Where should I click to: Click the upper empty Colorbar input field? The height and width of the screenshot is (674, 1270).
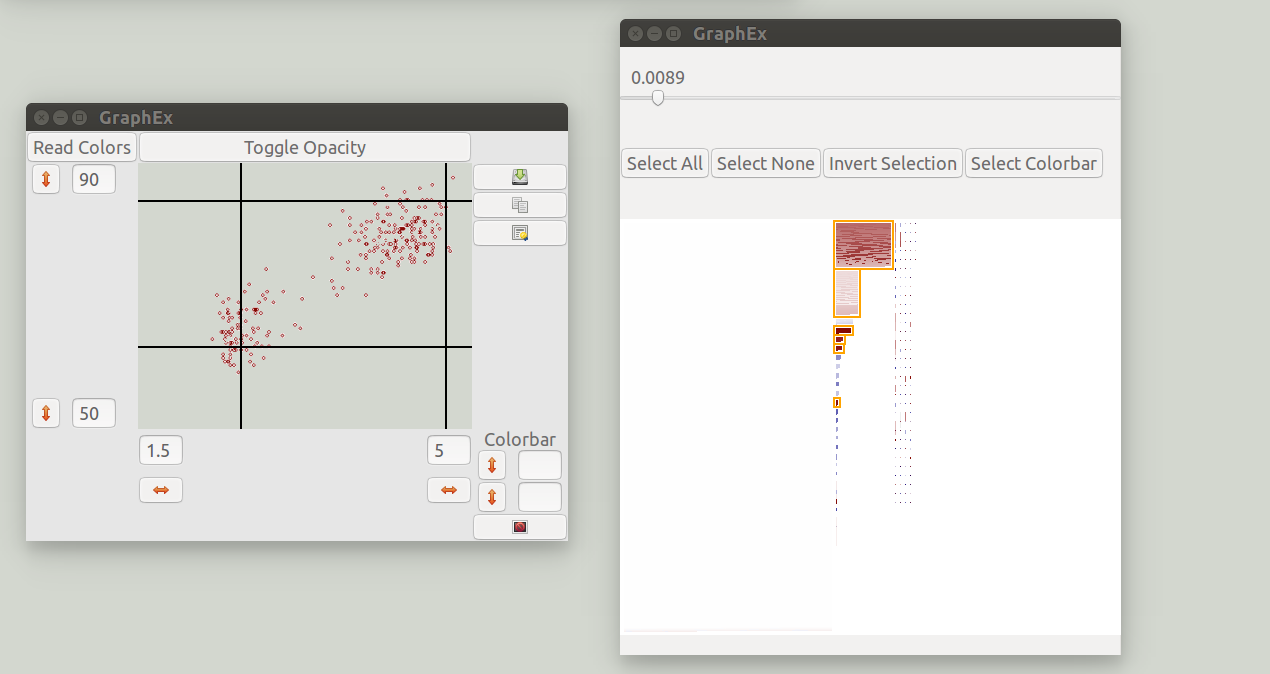tap(540, 465)
